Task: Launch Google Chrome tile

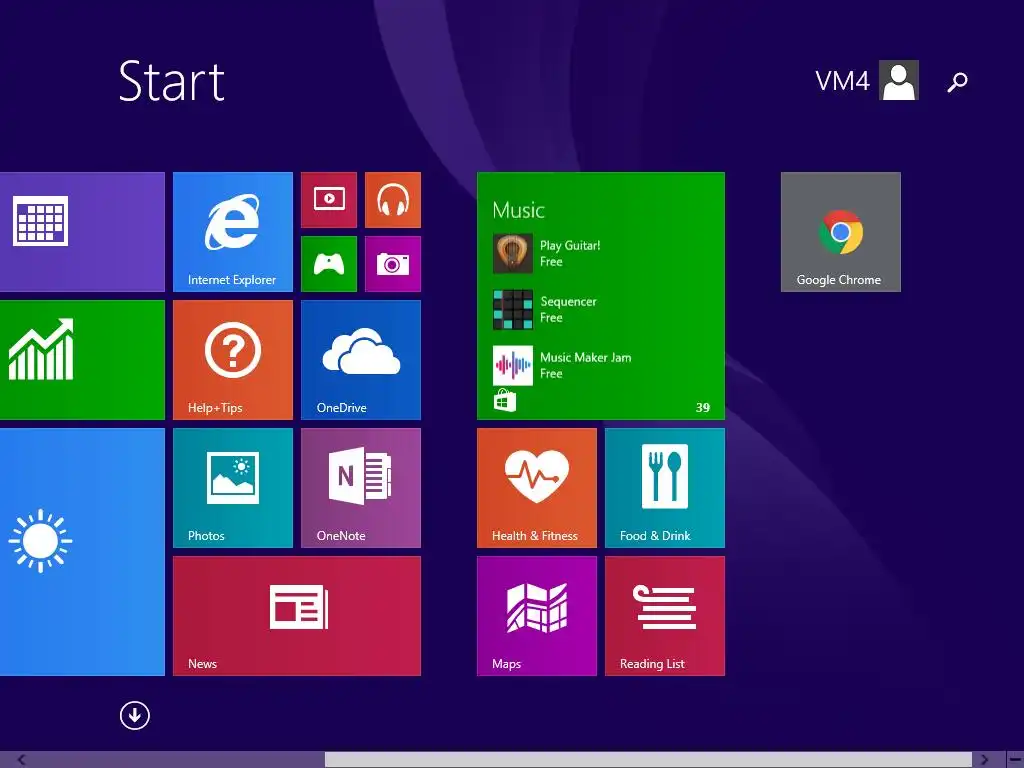Action: 840,232
